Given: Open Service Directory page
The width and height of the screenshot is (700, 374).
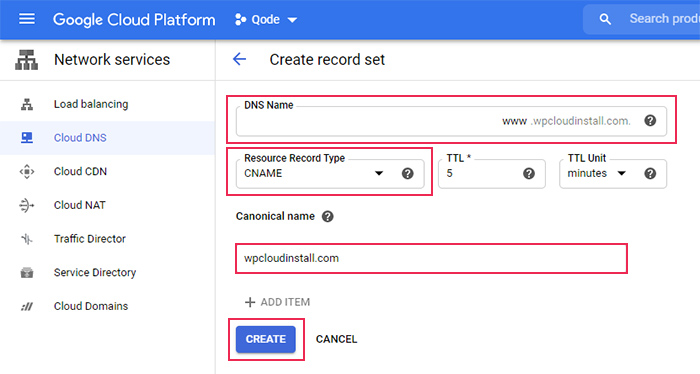Looking at the screenshot, I should click(x=107, y=273).
